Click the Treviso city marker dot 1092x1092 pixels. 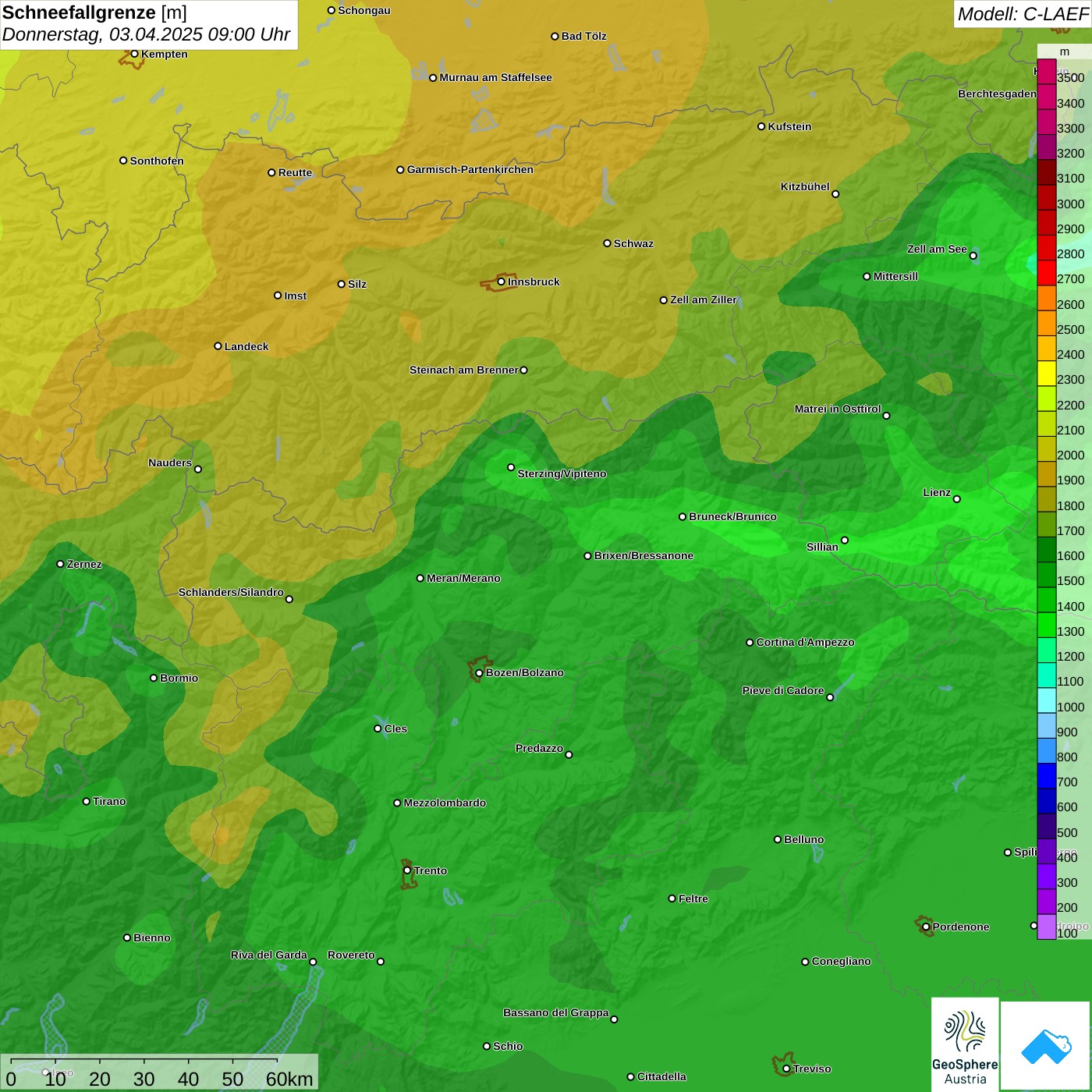pyautogui.click(x=786, y=1069)
